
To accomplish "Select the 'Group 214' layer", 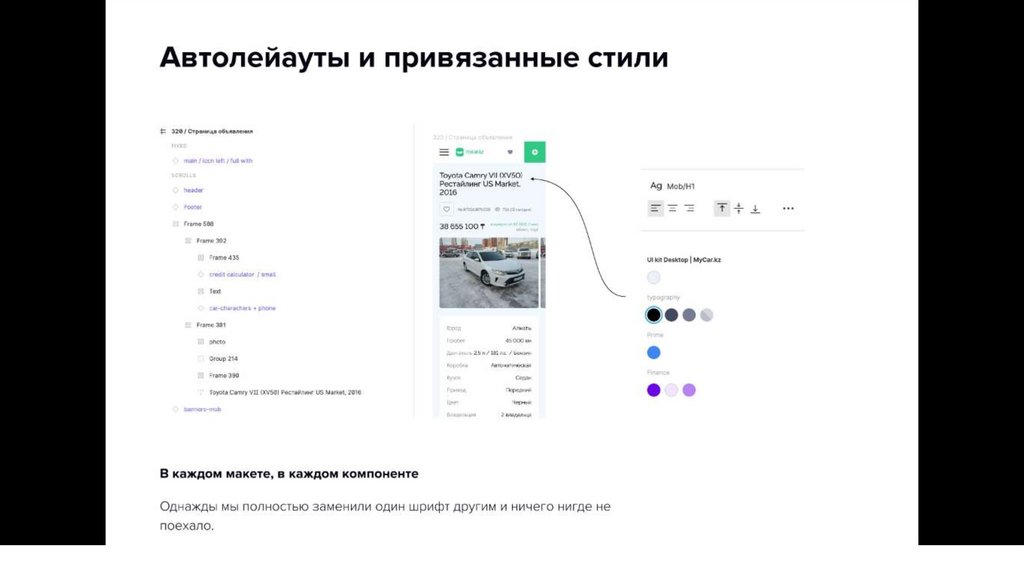I will coord(223,359).
